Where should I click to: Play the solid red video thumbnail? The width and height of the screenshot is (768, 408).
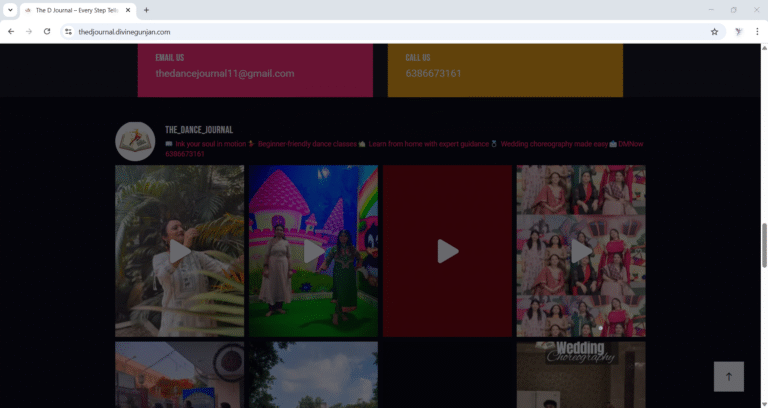tap(447, 251)
